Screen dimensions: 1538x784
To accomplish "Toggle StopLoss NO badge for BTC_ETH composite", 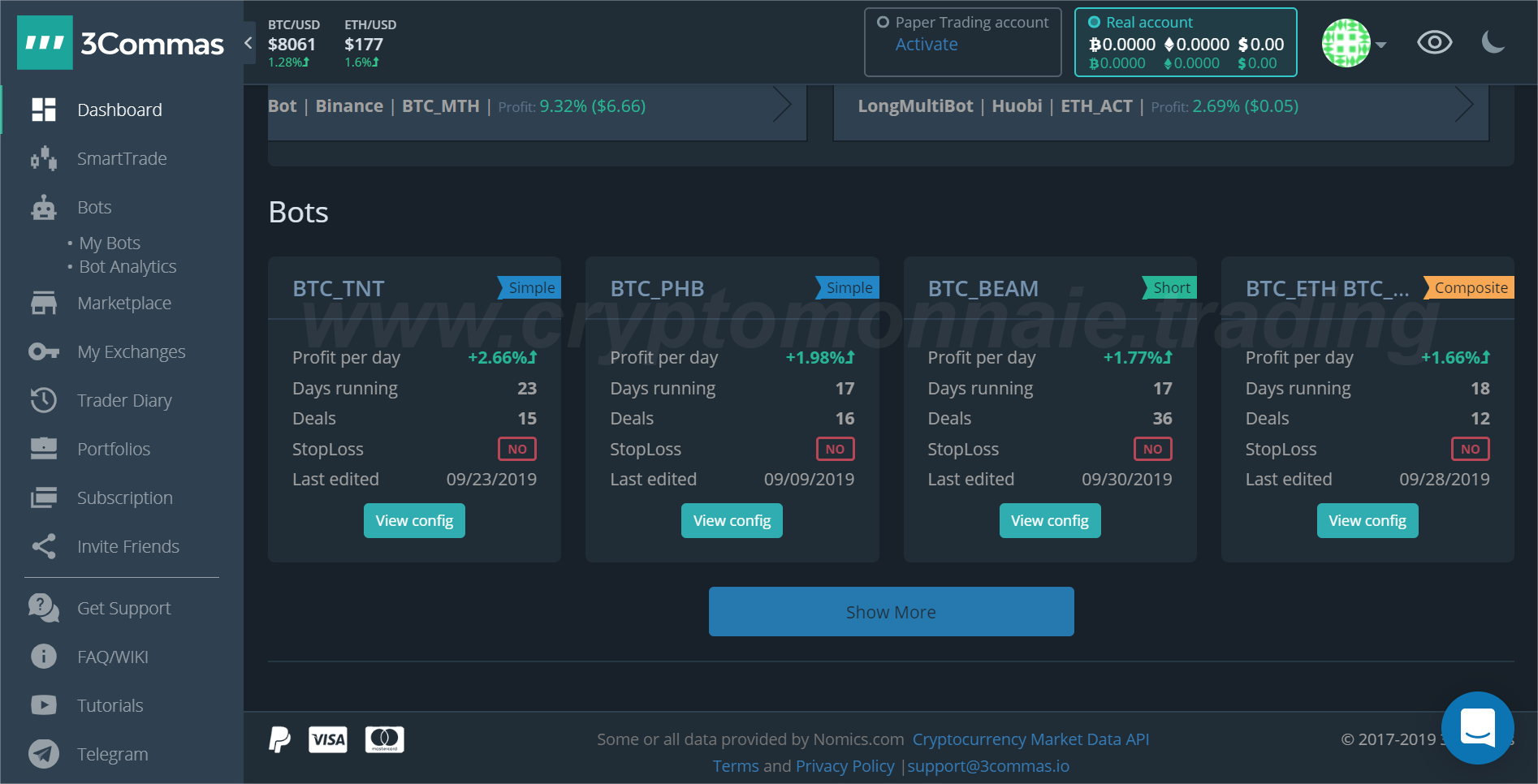I will [x=1470, y=449].
